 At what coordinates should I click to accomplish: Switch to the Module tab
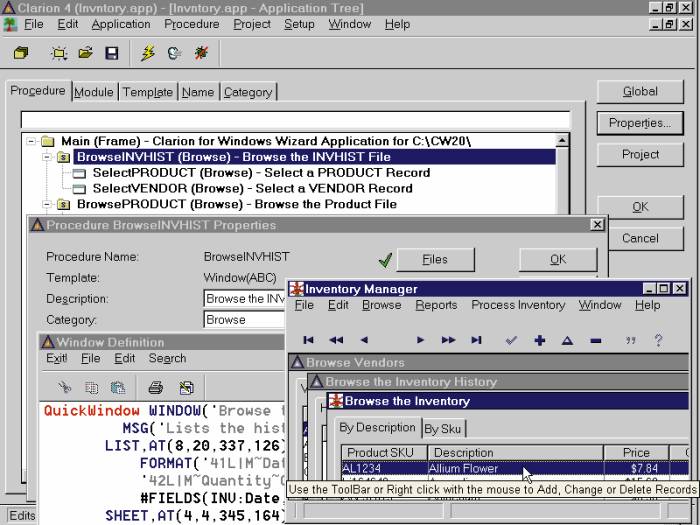point(94,92)
